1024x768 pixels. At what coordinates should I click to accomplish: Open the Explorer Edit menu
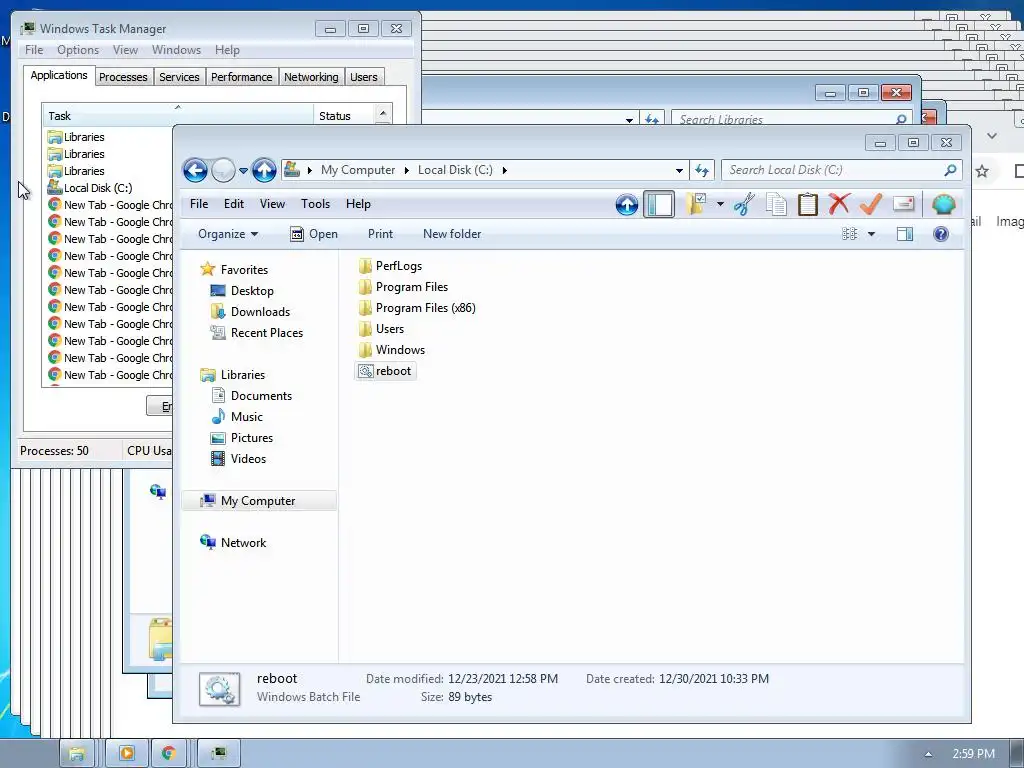point(234,204)
